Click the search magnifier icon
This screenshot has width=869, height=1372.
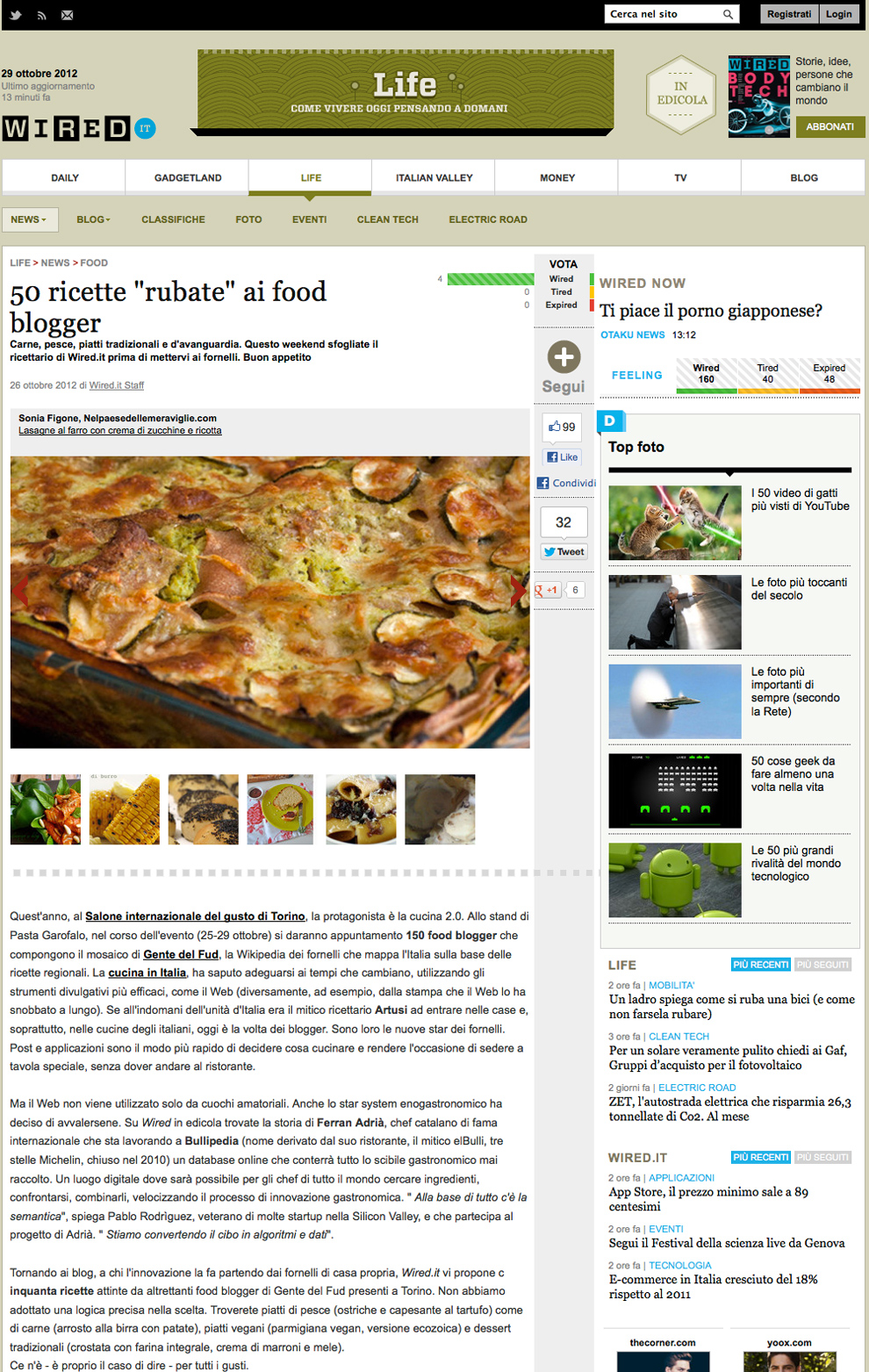pos(728,14)
